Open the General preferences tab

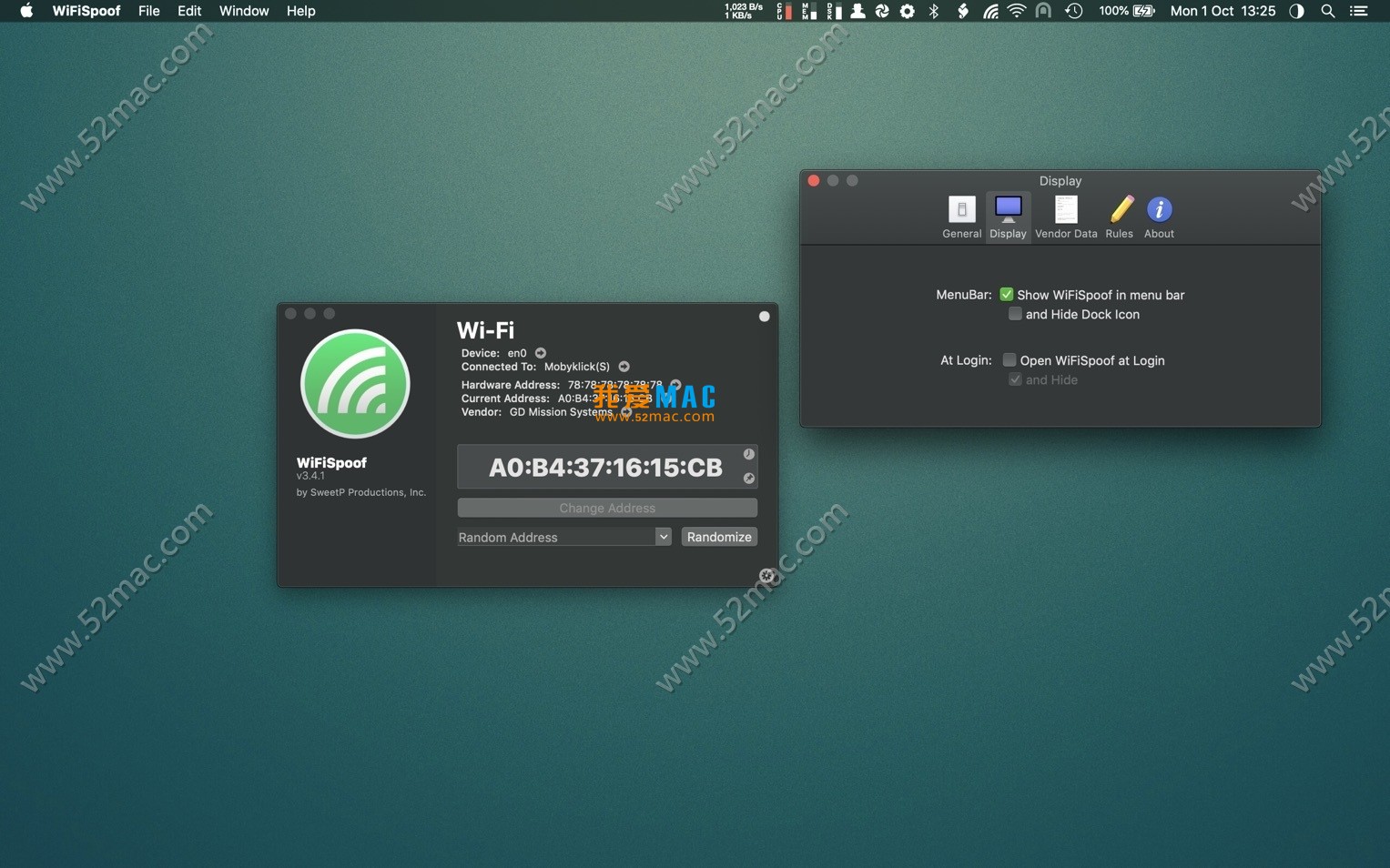pos(961,217)
